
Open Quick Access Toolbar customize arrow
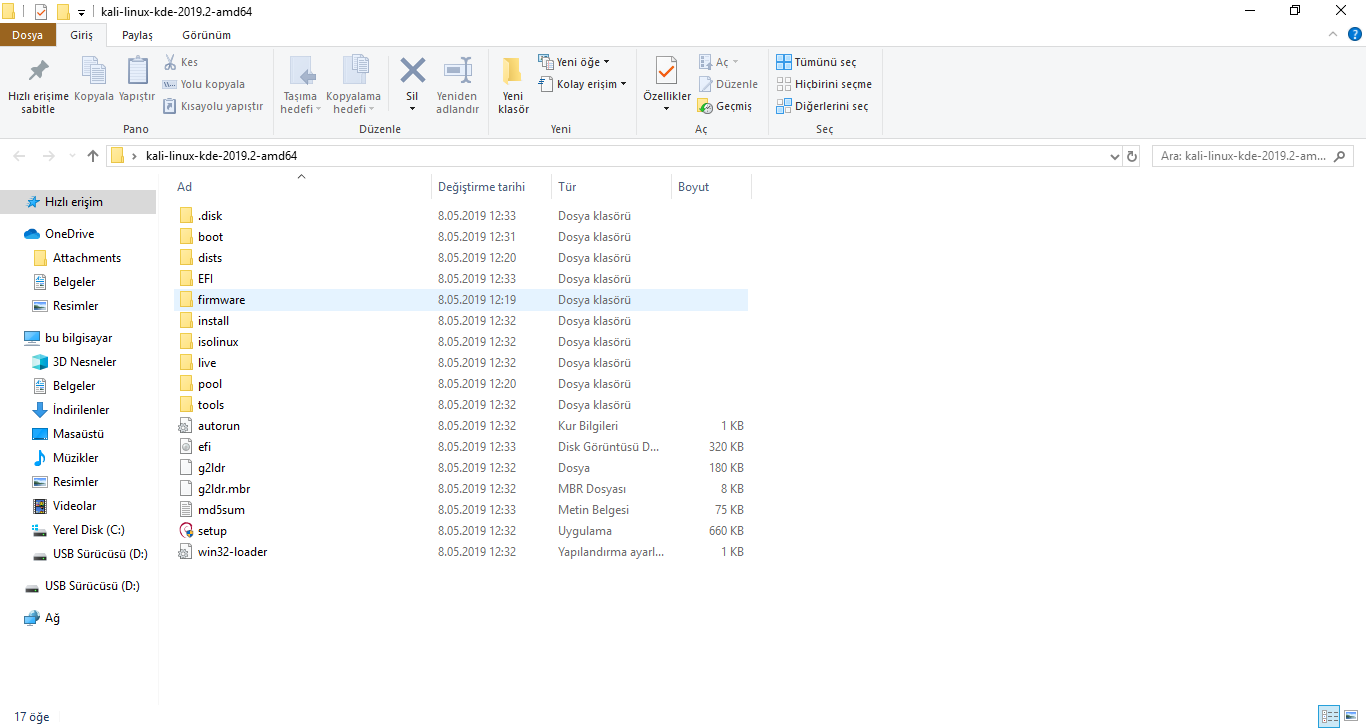click(x=81, y=12)
